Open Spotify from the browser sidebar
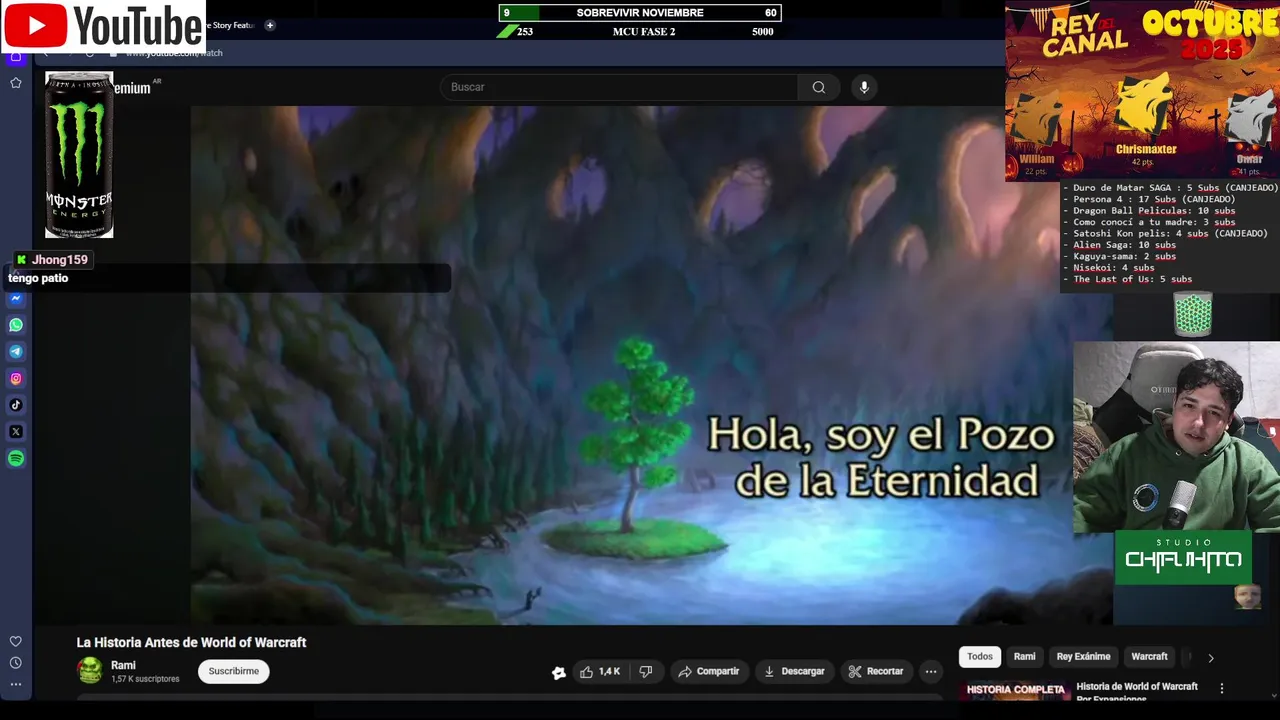Screen dimensions: 1280x720 point(16,459)
